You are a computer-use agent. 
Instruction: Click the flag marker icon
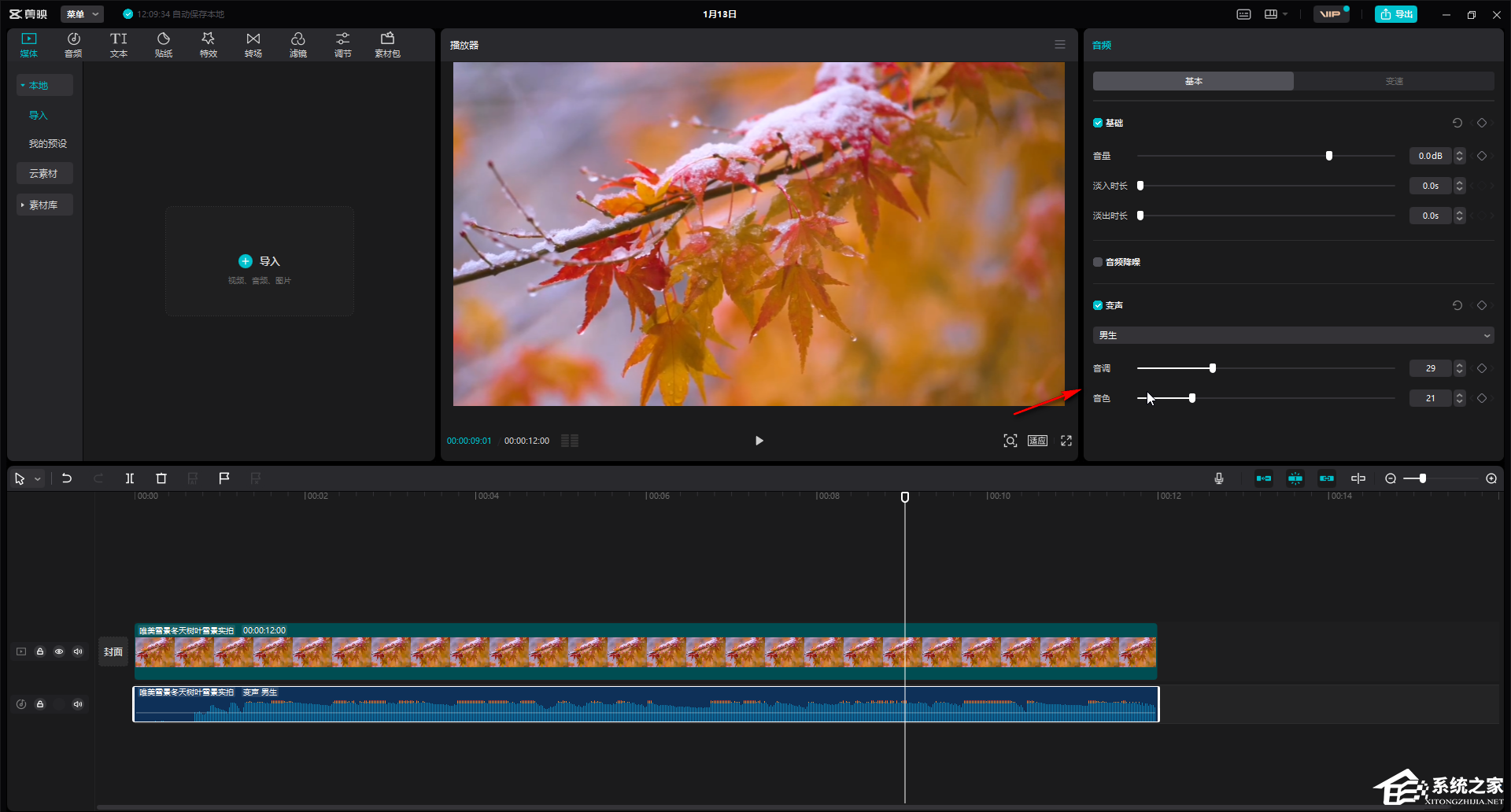point(224,478)
